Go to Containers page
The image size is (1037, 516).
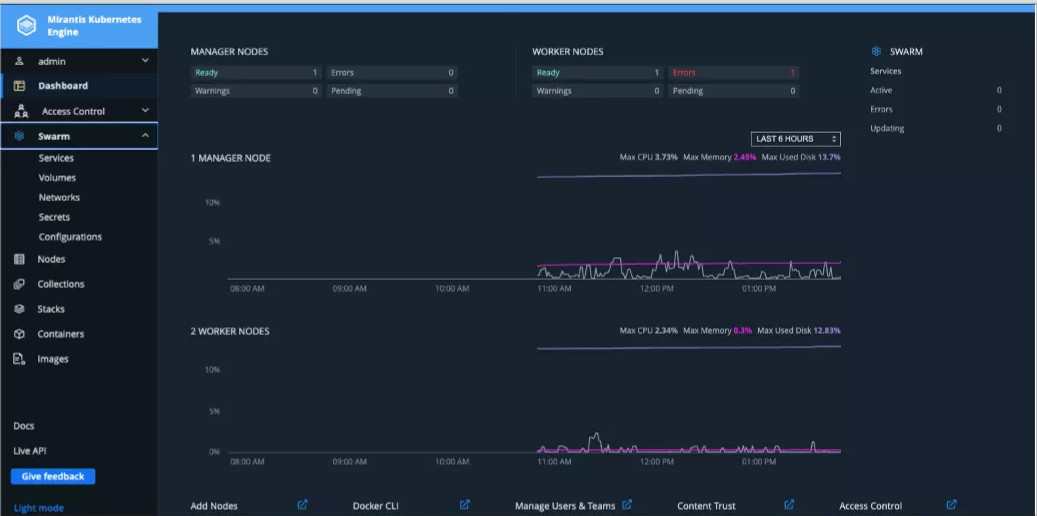coord(61,334)
